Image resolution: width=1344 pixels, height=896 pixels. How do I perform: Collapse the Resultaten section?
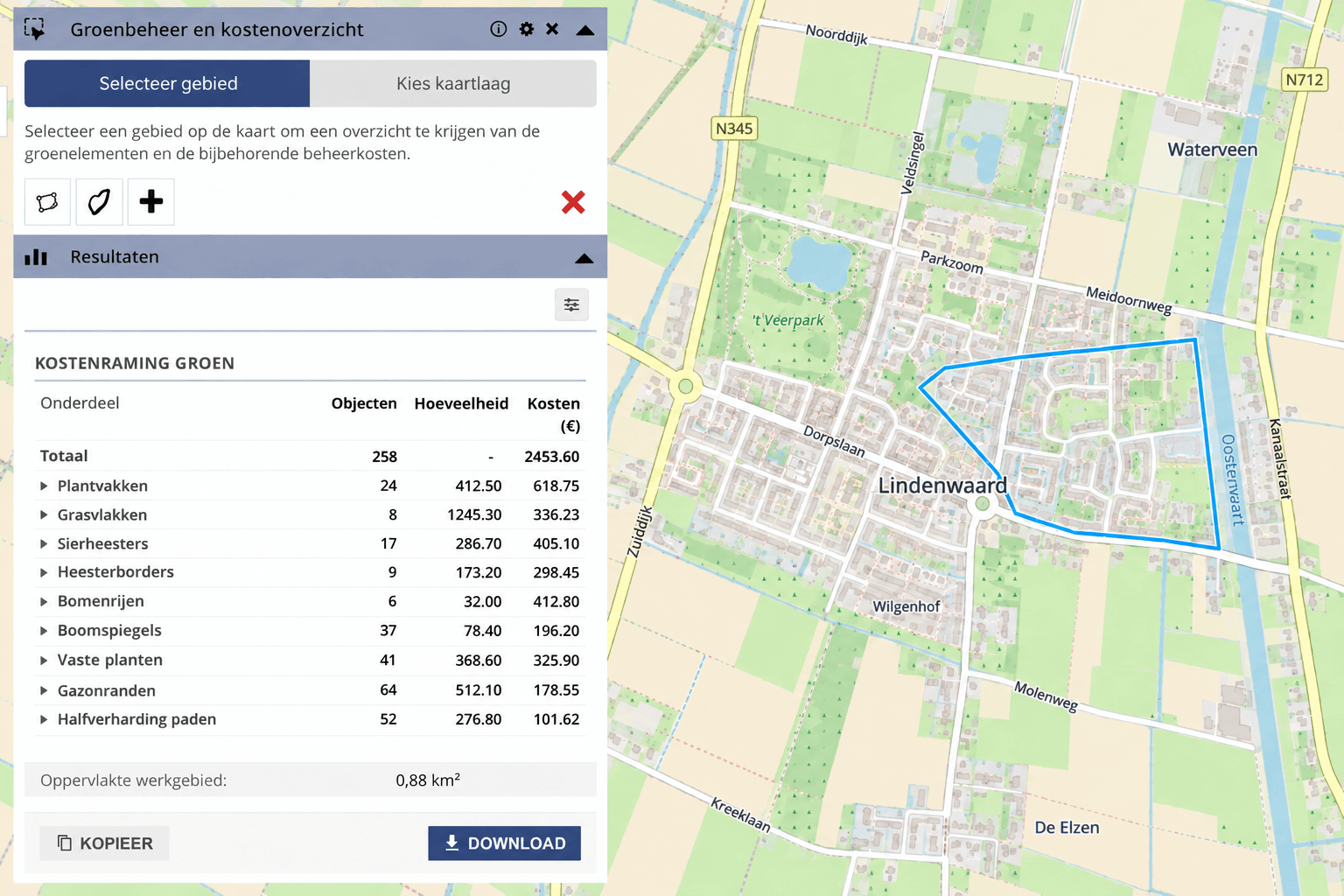tap(584, 258)
